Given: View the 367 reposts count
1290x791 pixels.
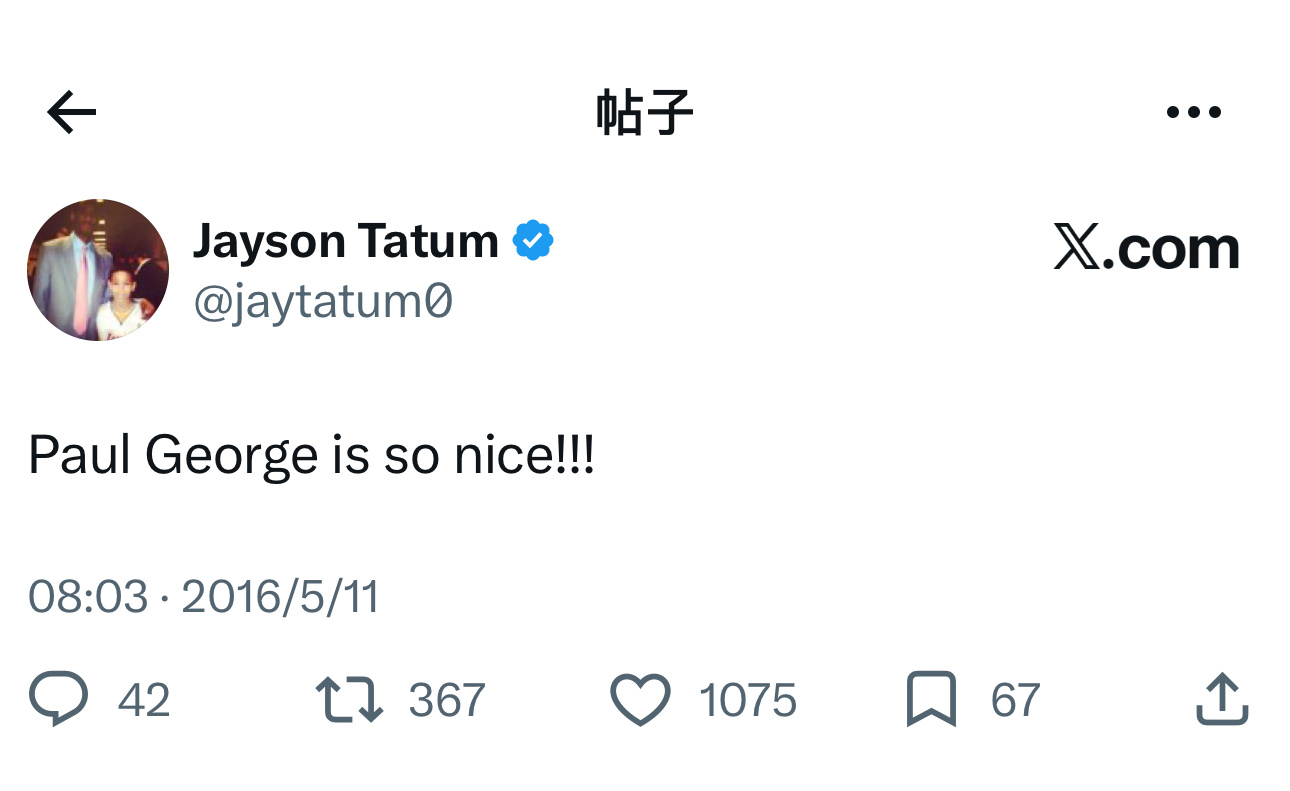Looking at the screenshot, I should point(447,700).
